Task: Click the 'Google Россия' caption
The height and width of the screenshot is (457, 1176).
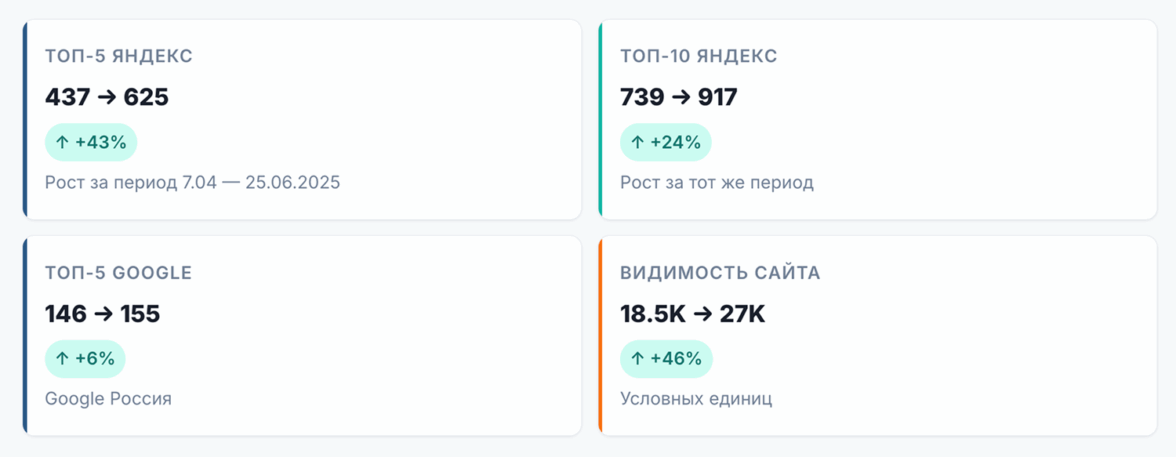Action: 108,399
